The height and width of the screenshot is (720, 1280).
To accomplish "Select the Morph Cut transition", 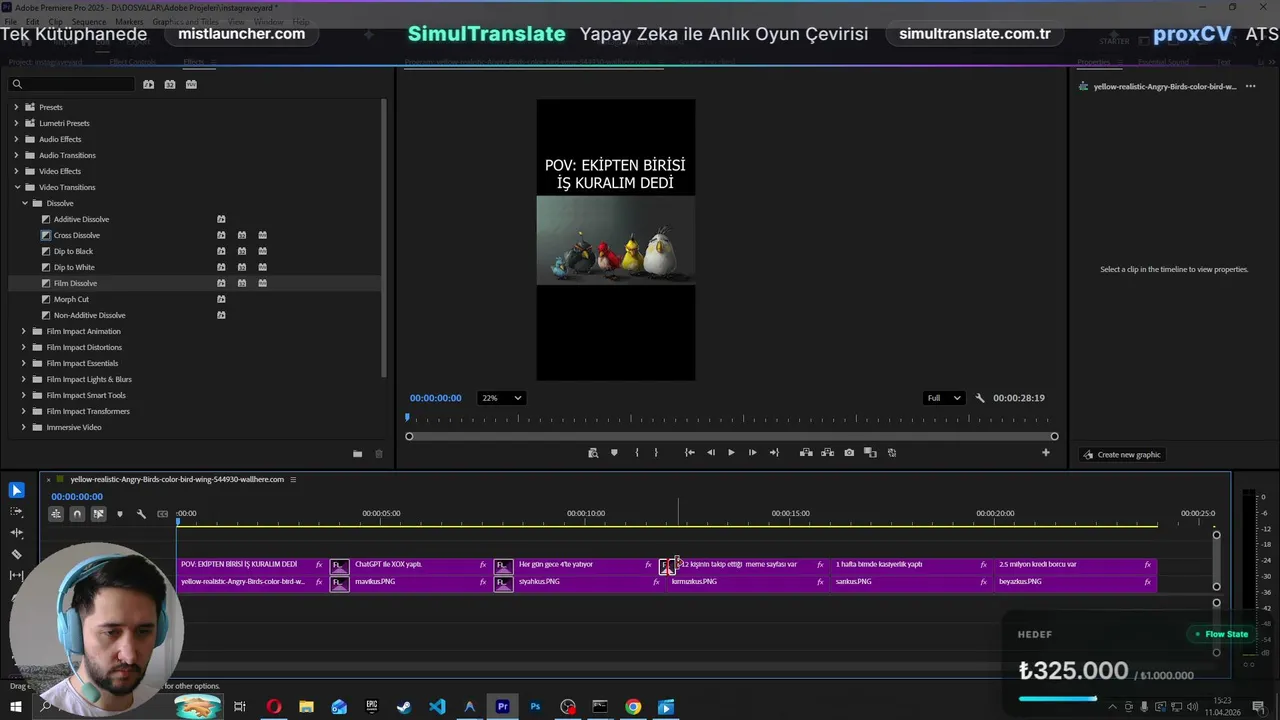I will point(71,299).
